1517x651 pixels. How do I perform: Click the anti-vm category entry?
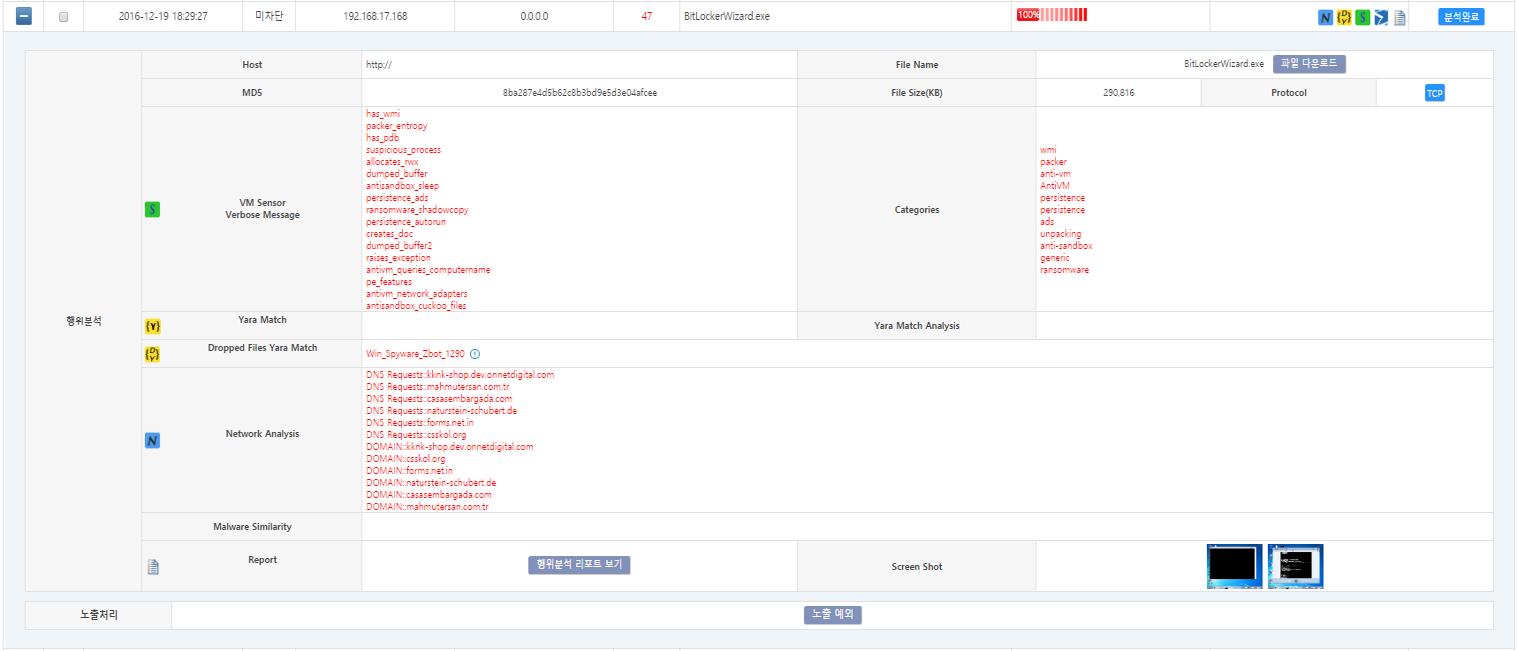1055,174
